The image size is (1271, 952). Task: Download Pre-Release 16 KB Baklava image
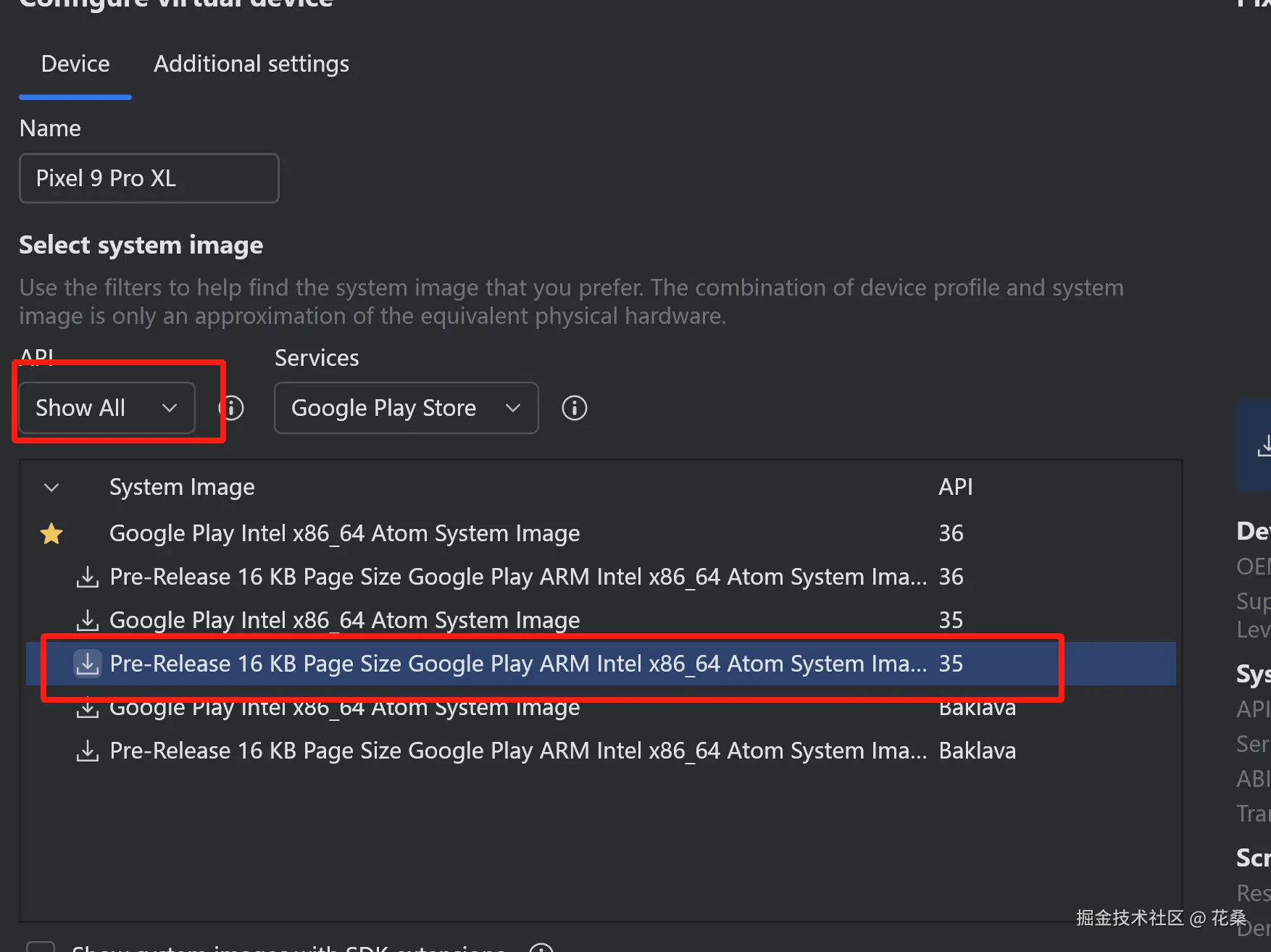[x=88, y=751]
